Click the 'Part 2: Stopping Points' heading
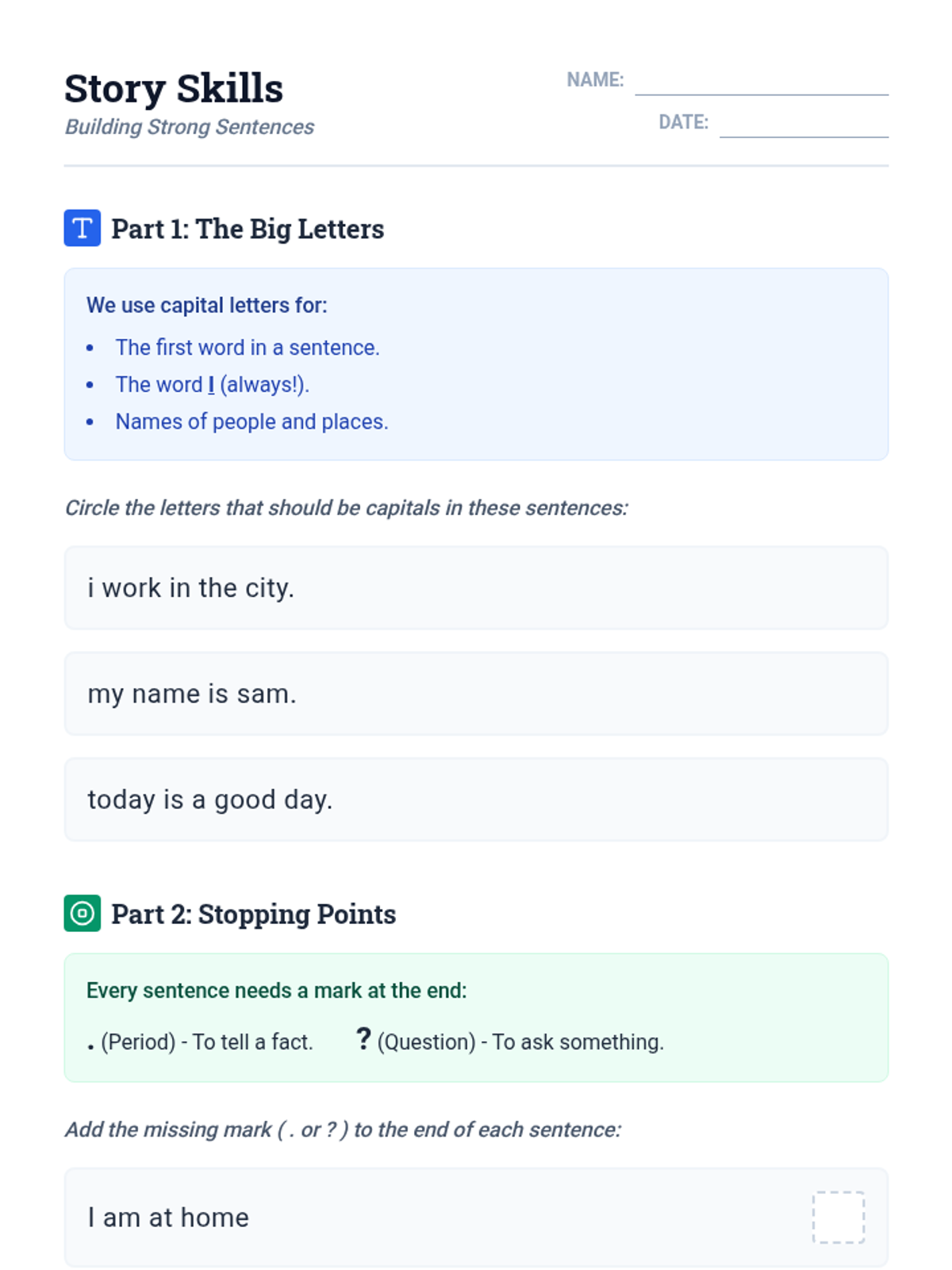Viewport: 952px width, 1270px height. pos(253,914)
